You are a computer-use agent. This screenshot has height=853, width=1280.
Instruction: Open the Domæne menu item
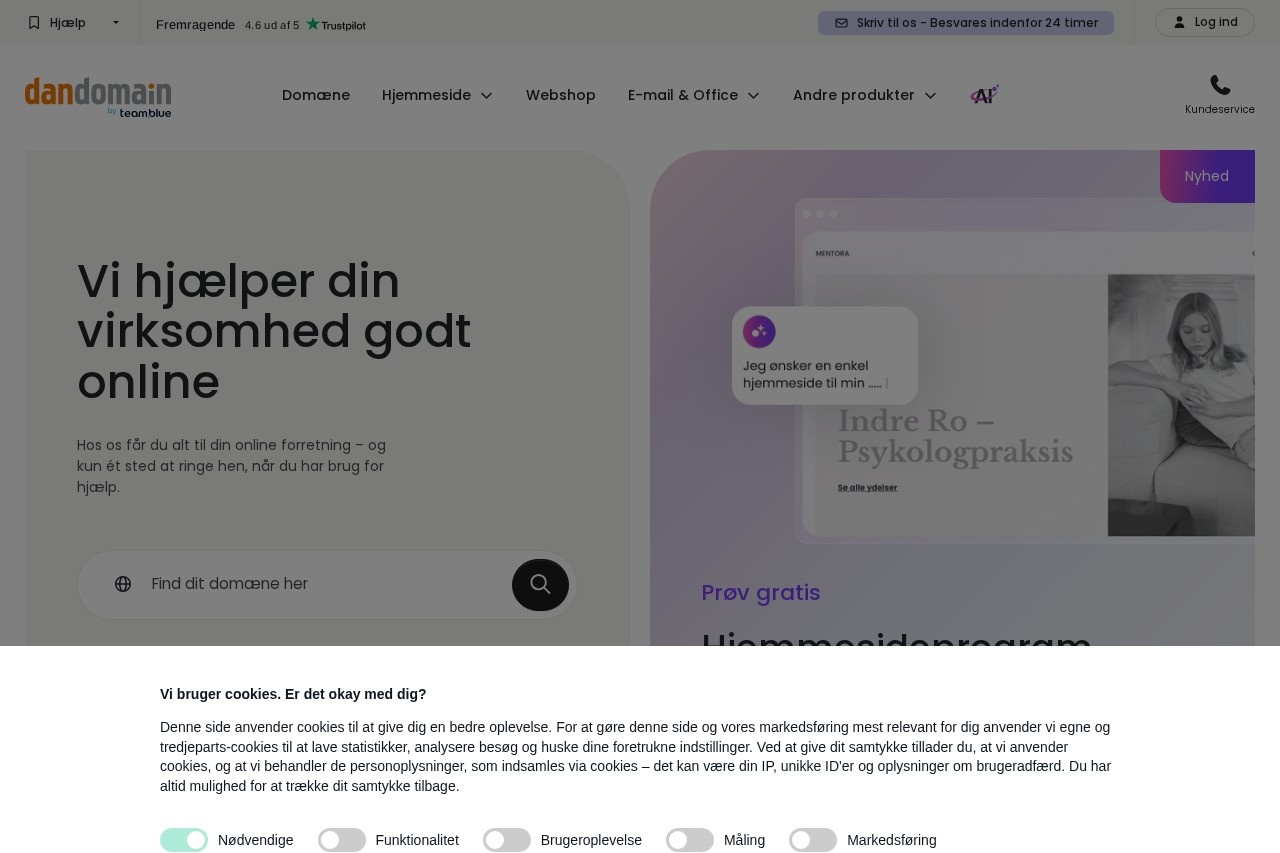(x=316, y=95)
